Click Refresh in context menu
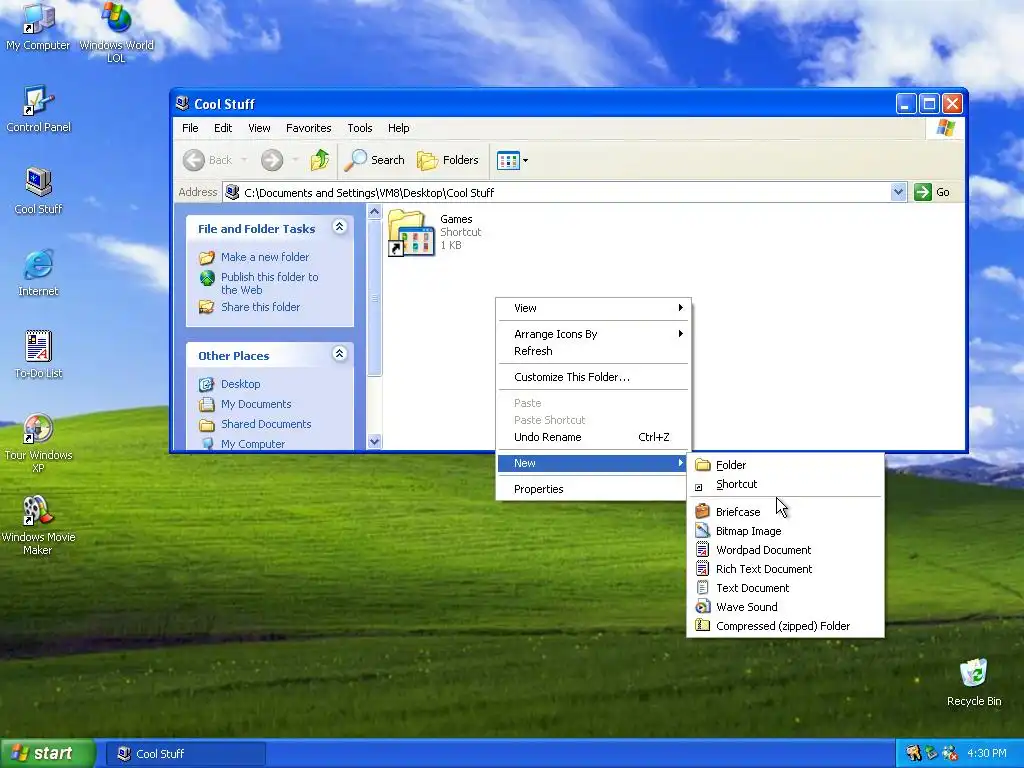 click(593, 351)
